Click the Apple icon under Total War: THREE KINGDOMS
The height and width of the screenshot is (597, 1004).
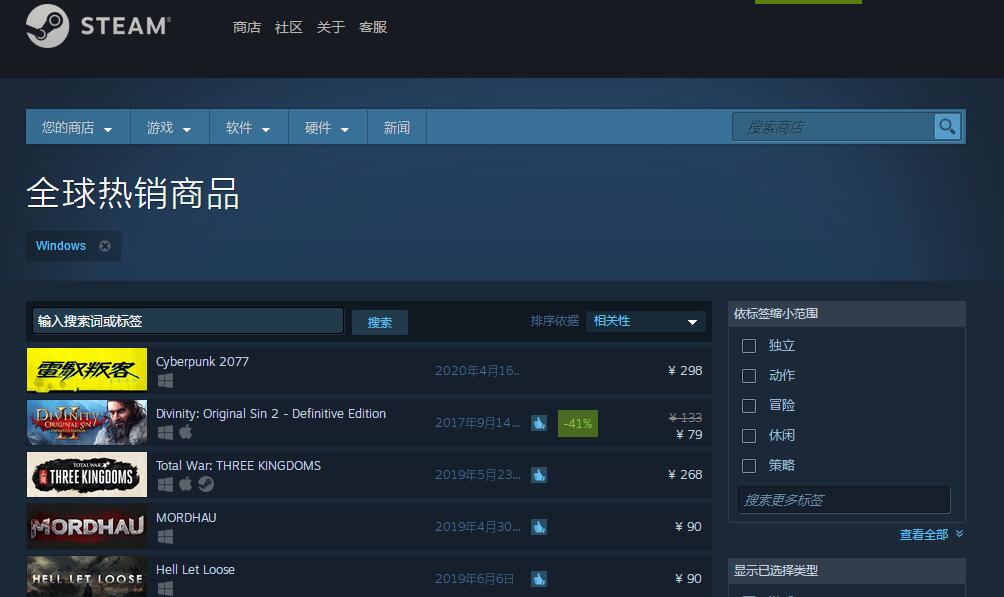pyautogui.click(x=186, y=484)
